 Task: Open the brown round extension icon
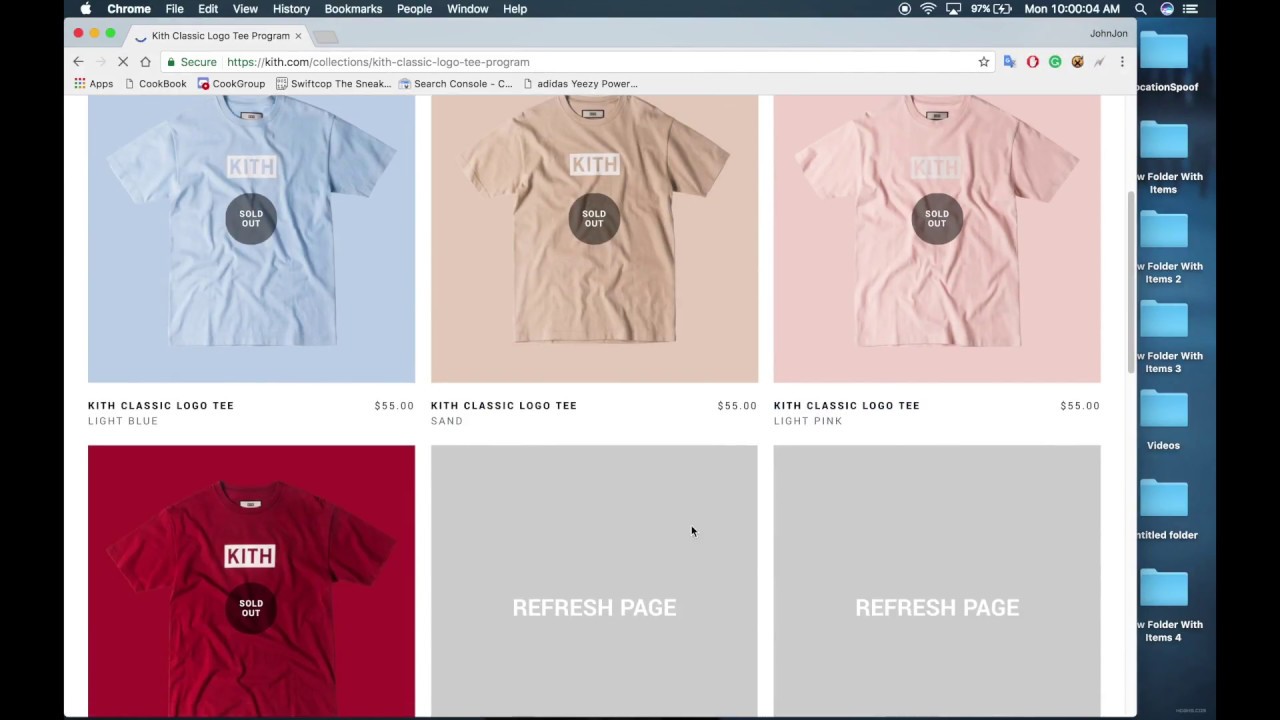1077,62
